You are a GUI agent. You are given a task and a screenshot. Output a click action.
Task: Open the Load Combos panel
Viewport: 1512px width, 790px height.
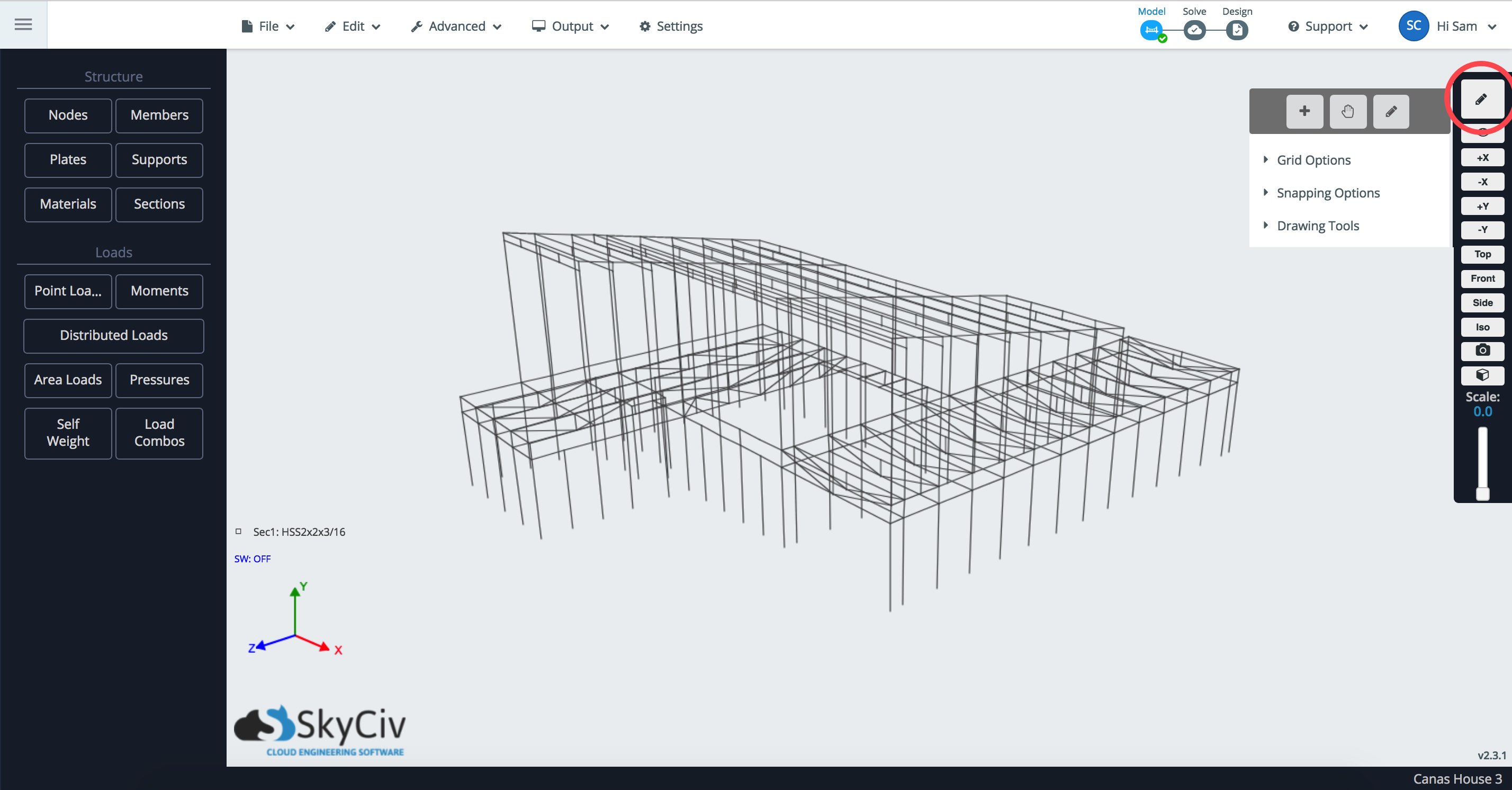(159, 433)
